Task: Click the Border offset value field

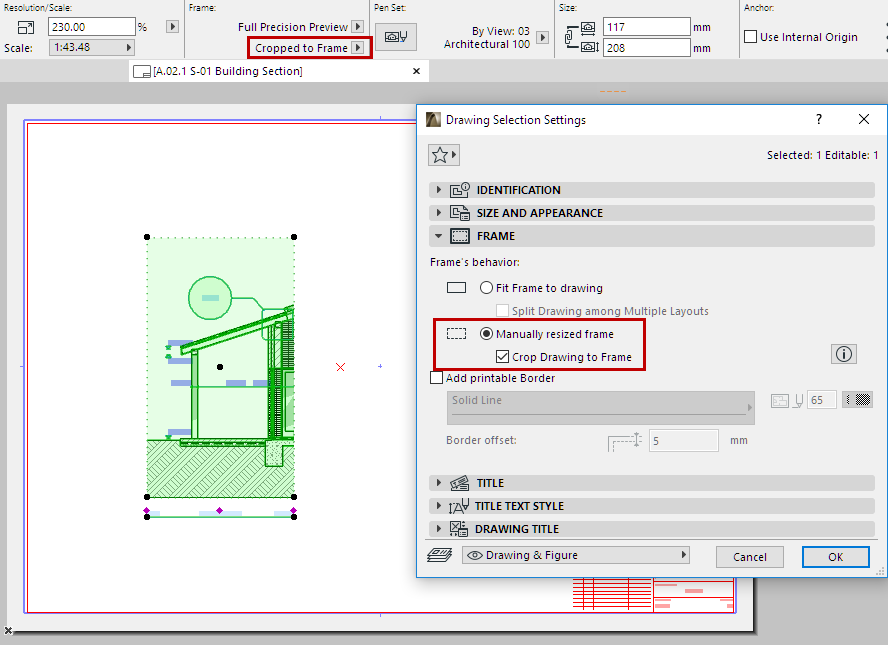Action: tap(684, 441)
